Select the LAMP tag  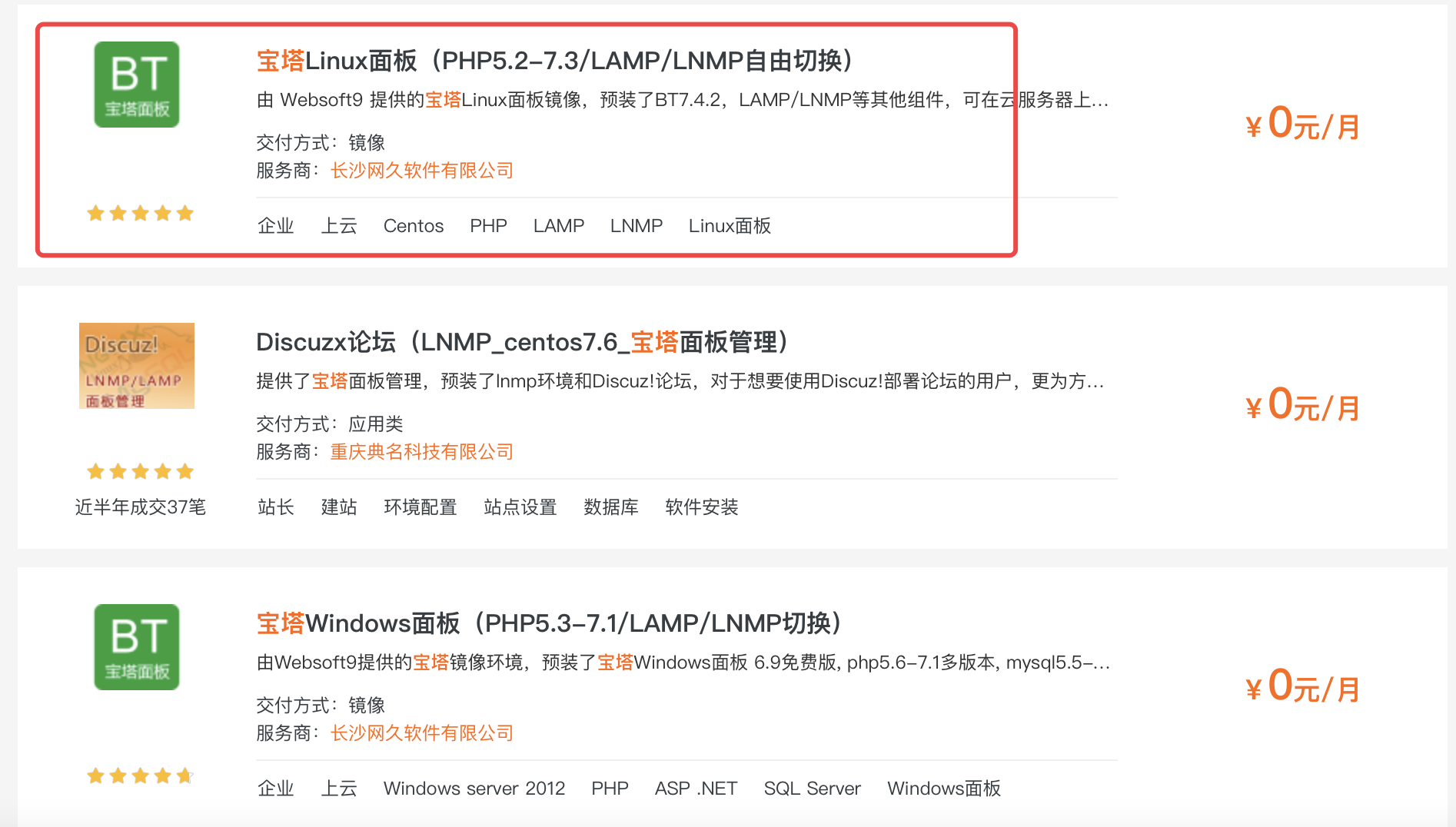(x=559, y=226)
